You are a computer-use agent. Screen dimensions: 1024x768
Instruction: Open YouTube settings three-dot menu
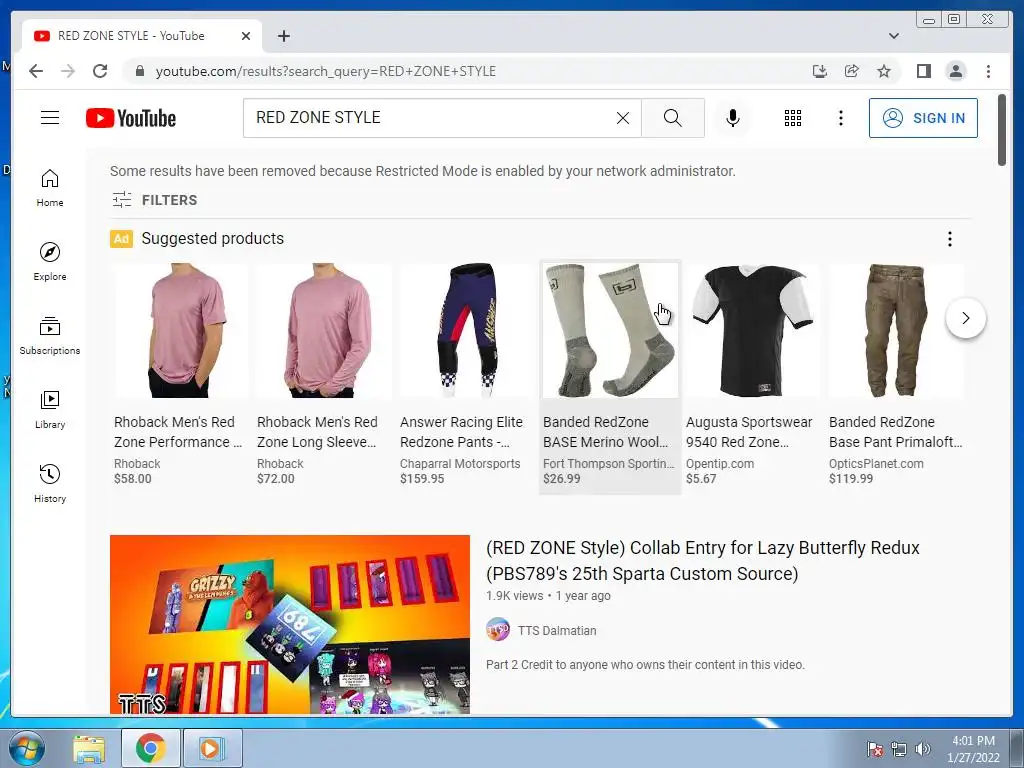pos(840,118)
